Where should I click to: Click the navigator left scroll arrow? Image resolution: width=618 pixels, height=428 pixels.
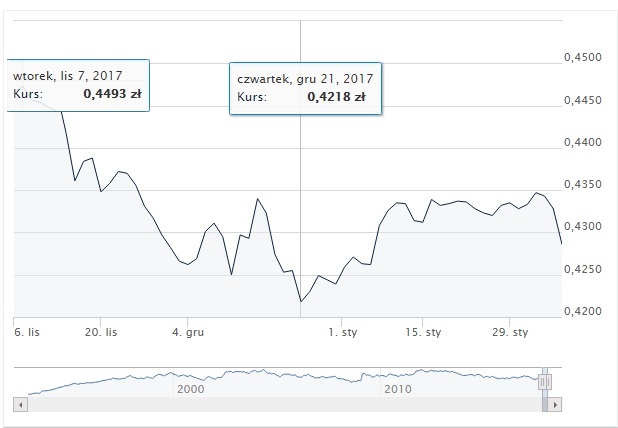(x=20, y=404)
